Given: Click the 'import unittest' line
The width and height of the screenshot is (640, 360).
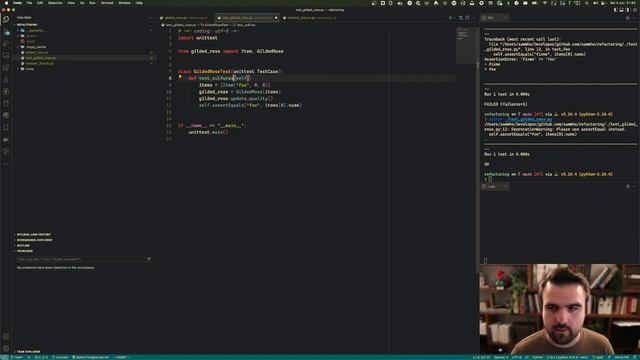Looking at the screenshot, I should click(198, 38).
